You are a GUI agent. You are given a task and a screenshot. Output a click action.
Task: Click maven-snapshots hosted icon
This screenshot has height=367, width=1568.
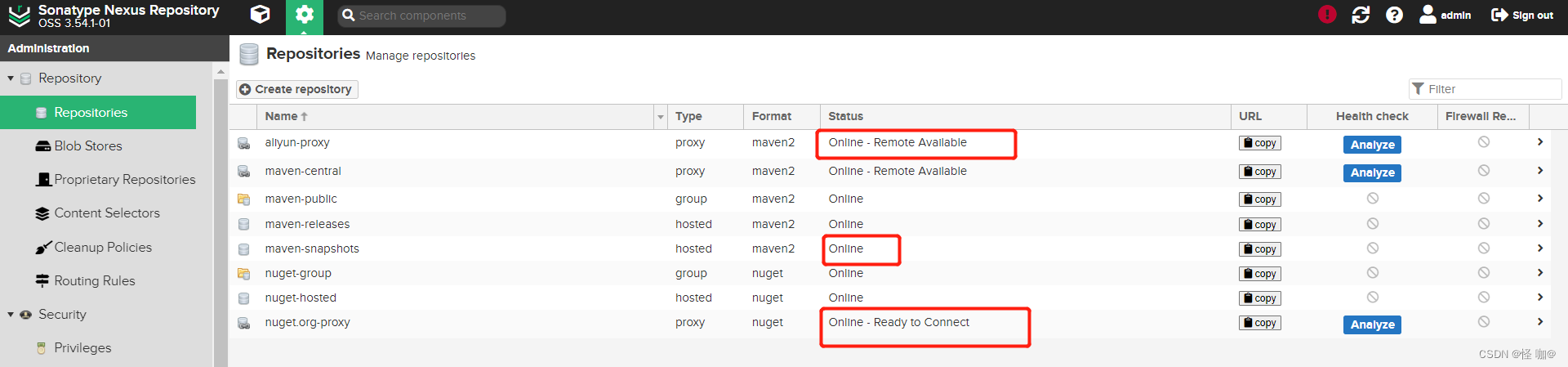click(x=243, y=249)
